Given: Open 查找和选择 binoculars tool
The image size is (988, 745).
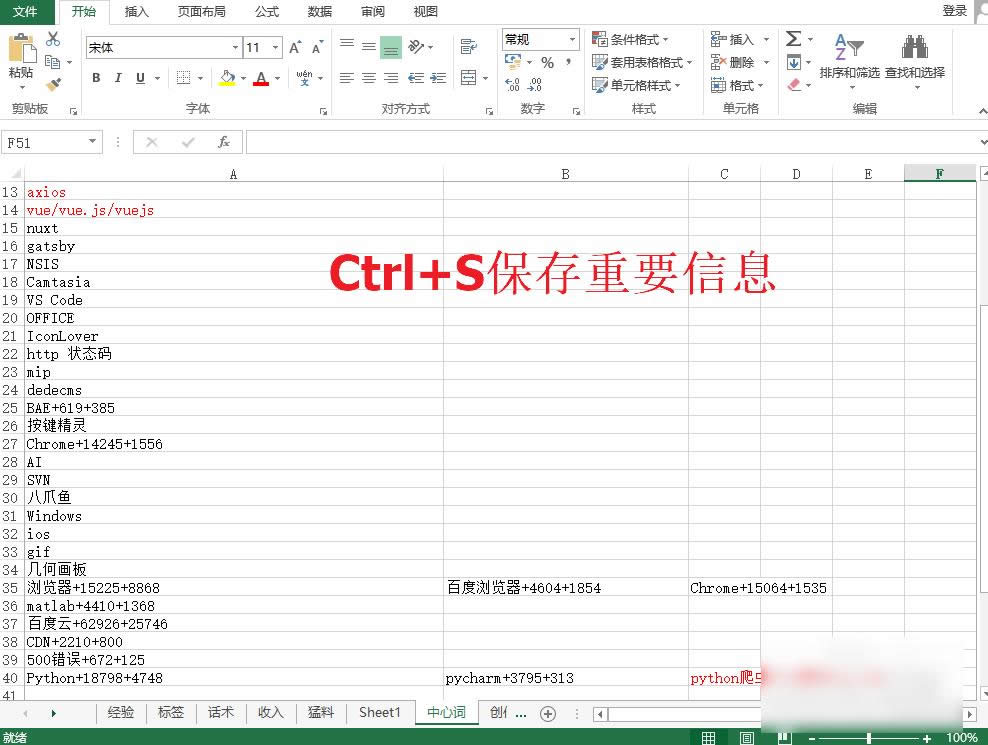Looking at the screenshot, I should coord(914,60).
